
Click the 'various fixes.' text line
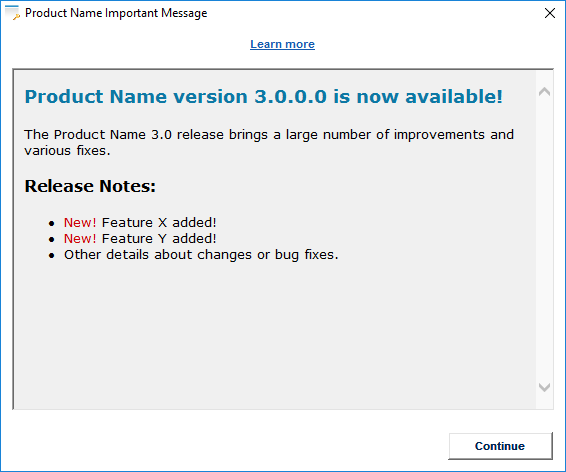click(67, 150)
